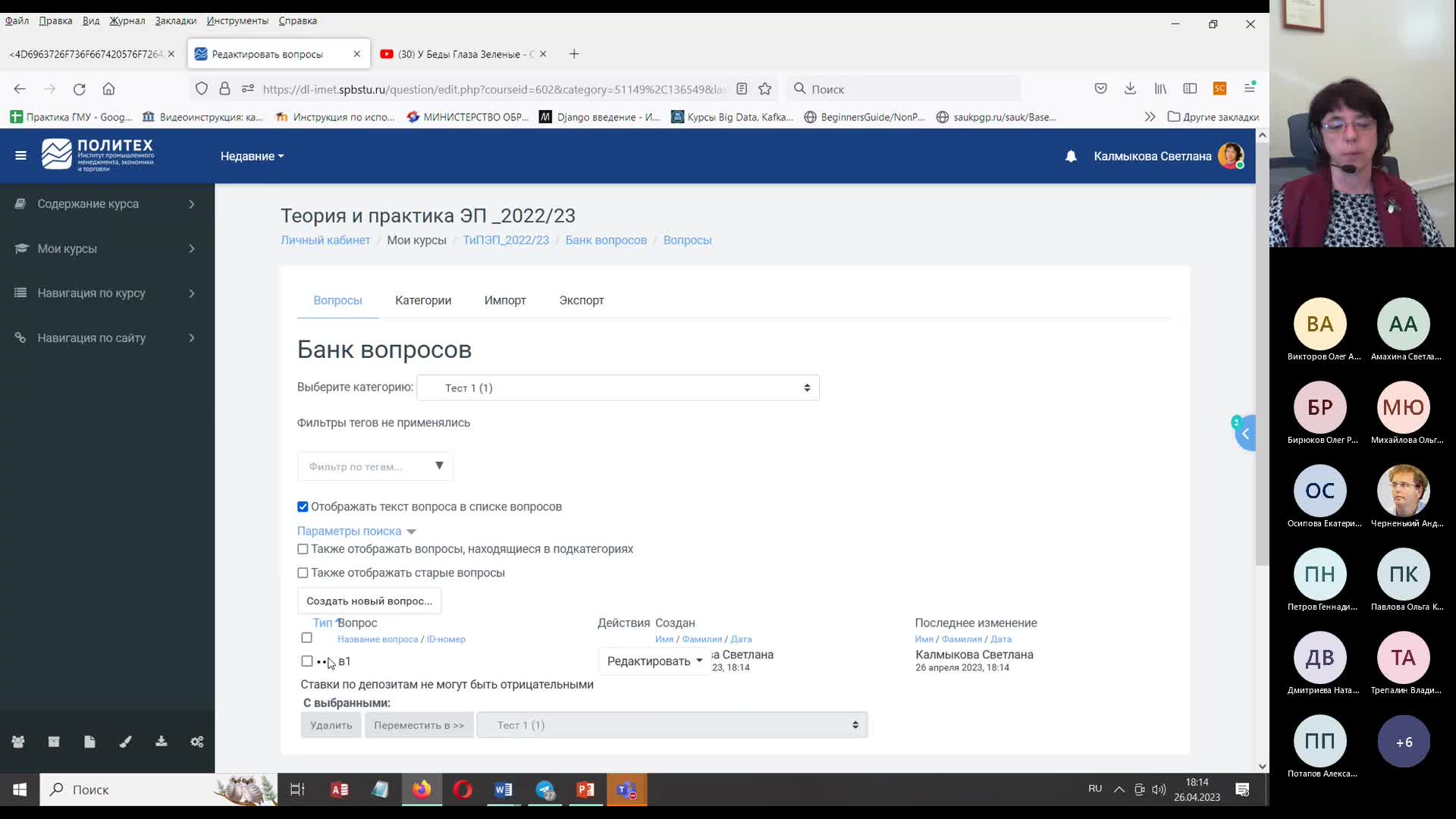Switch to the Категории tab
1456x819 pixels.
pos(423,300)
